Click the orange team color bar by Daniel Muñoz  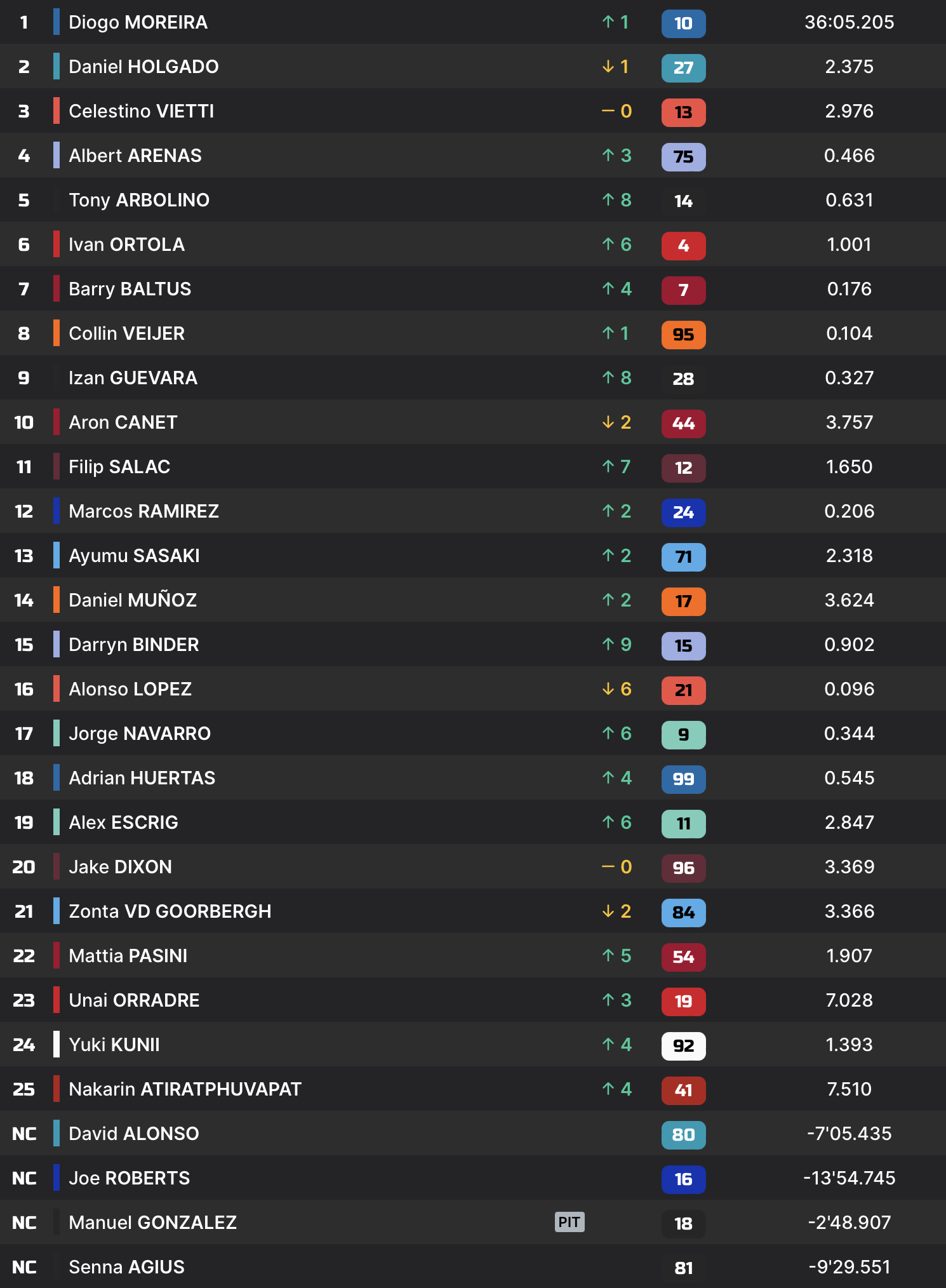tap(57, 600)
